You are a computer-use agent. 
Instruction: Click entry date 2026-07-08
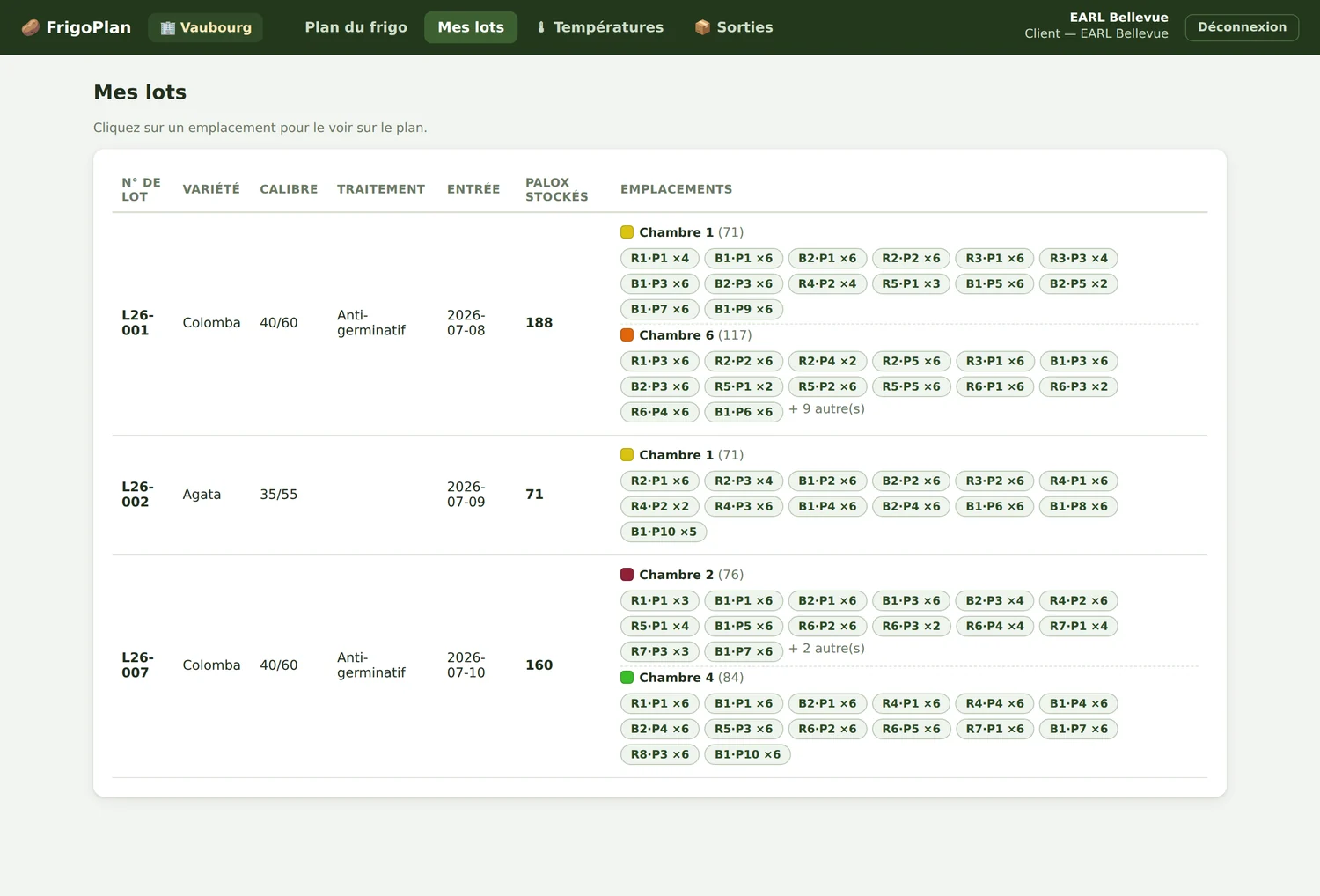pos(466,323)
